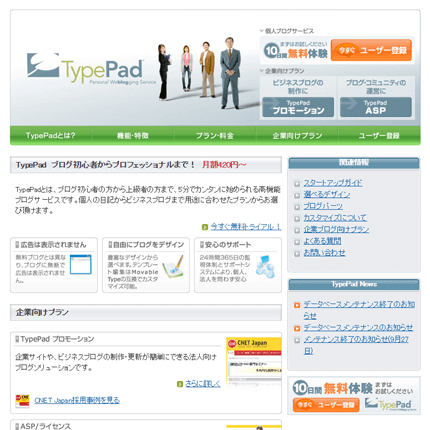Click the blue support network icon
Viewport: 430px width, 430px height.
[x=265, y=267]
